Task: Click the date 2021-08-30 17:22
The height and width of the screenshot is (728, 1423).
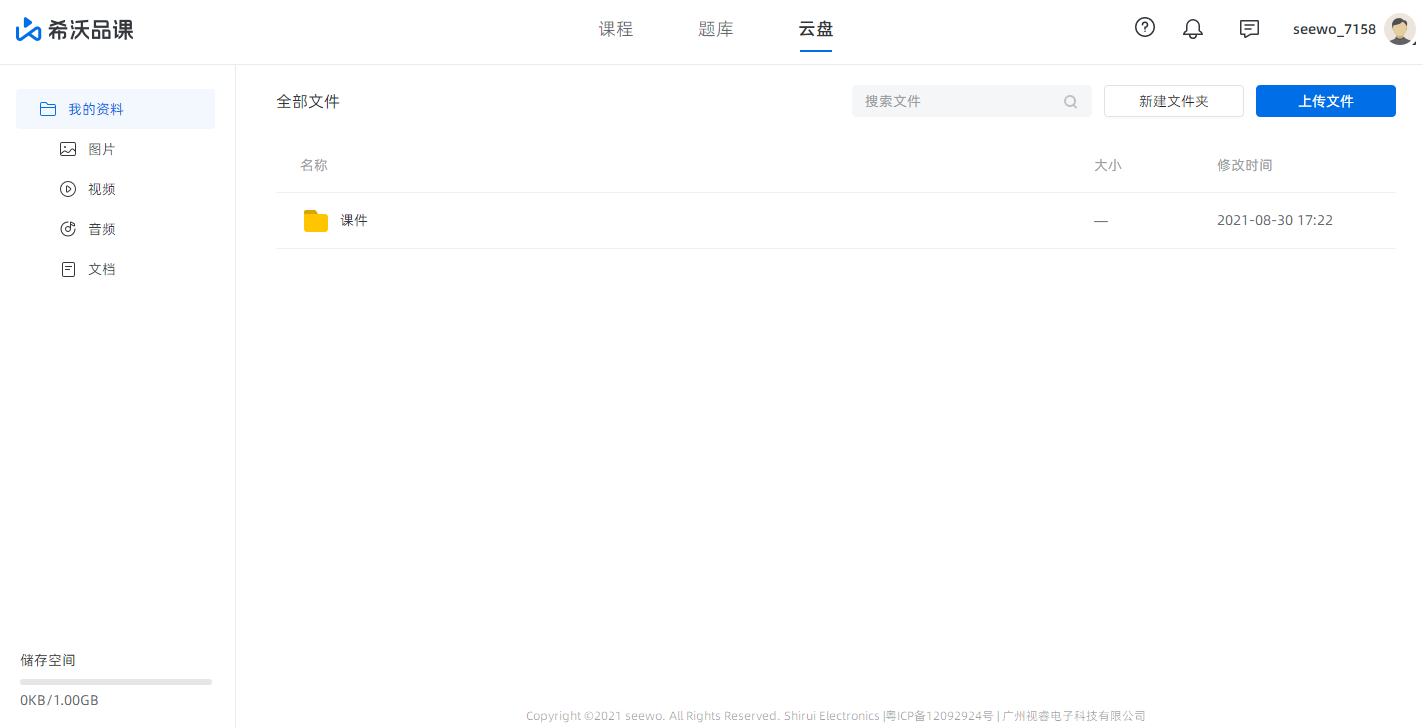Action: click(x=1275, y=220)
